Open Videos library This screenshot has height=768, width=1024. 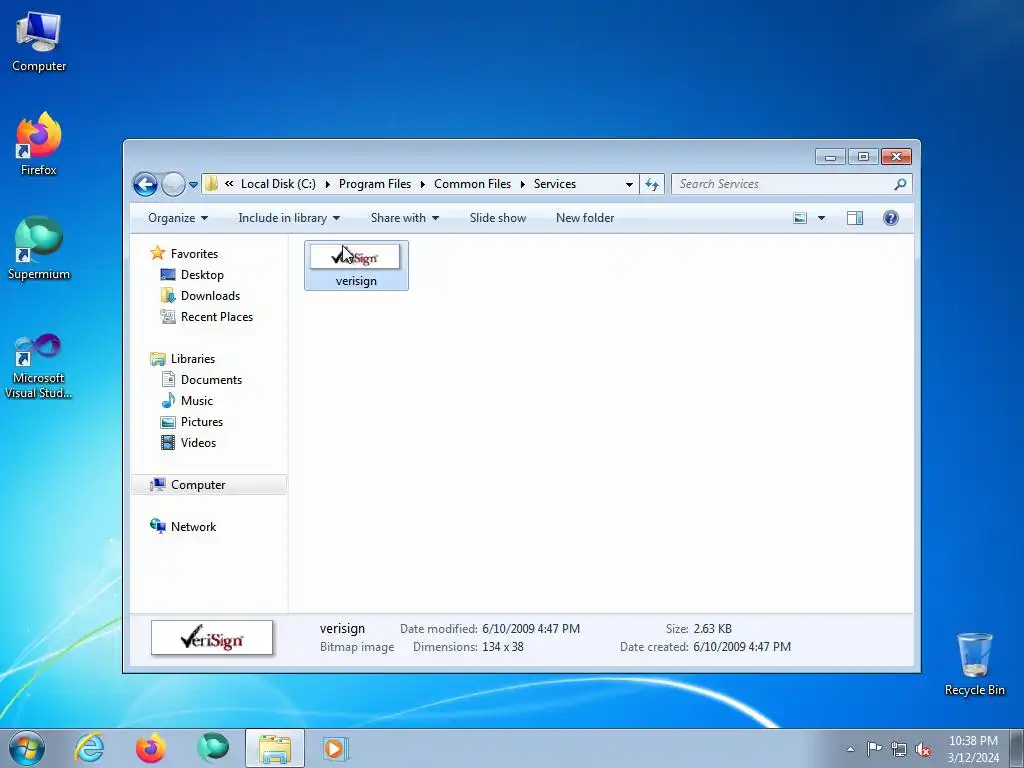tap(198, 443)
